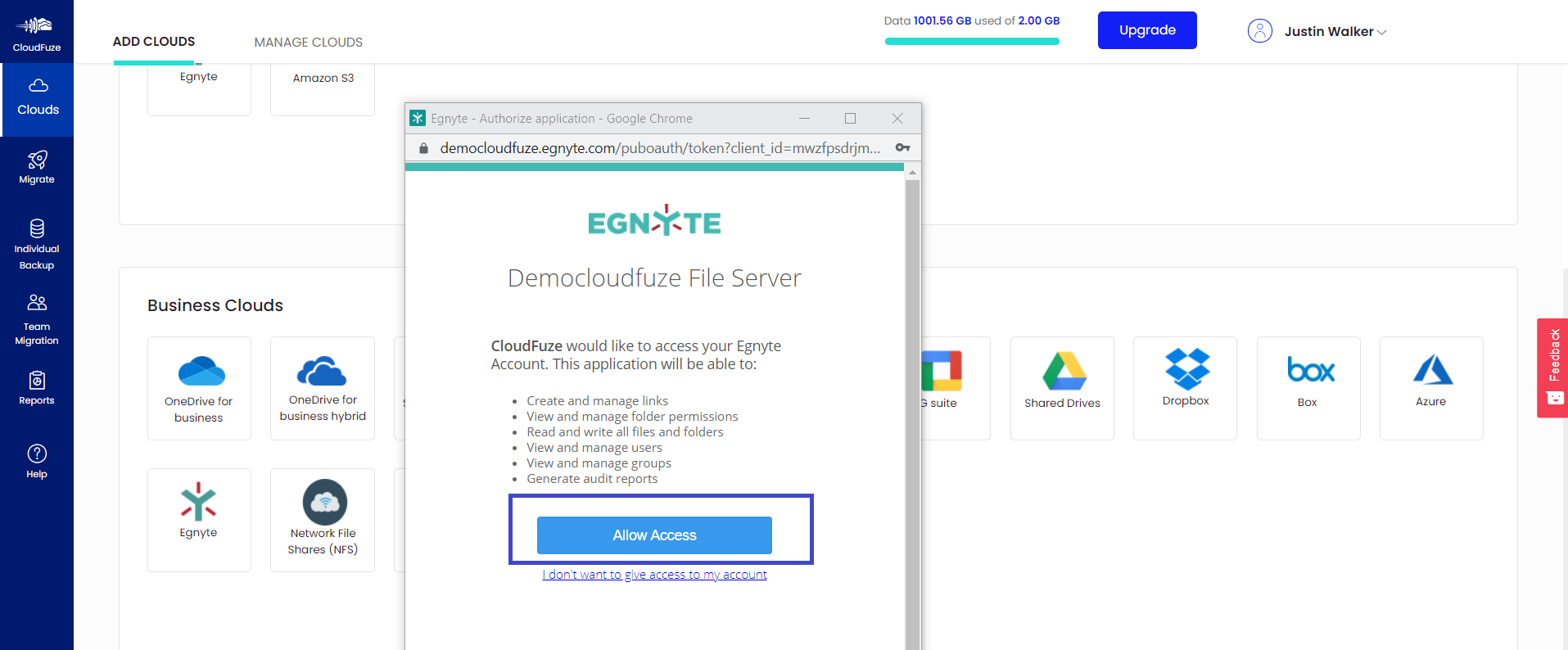Click the deny account access link
The width and height of the screenshot is (1568, 650).
click(654, 575)
